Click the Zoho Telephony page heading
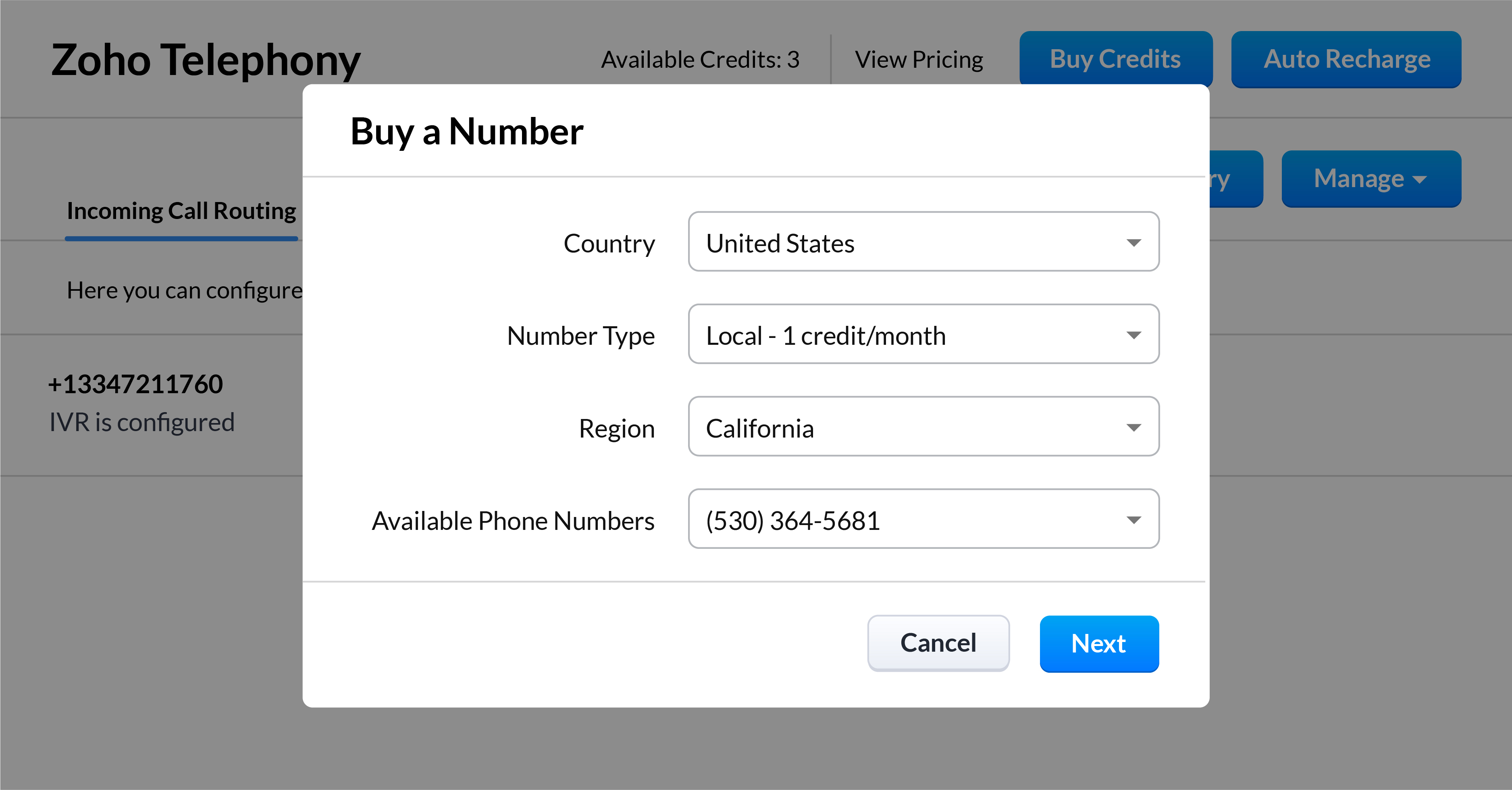Screen dimensions: 1512x790 206,60
